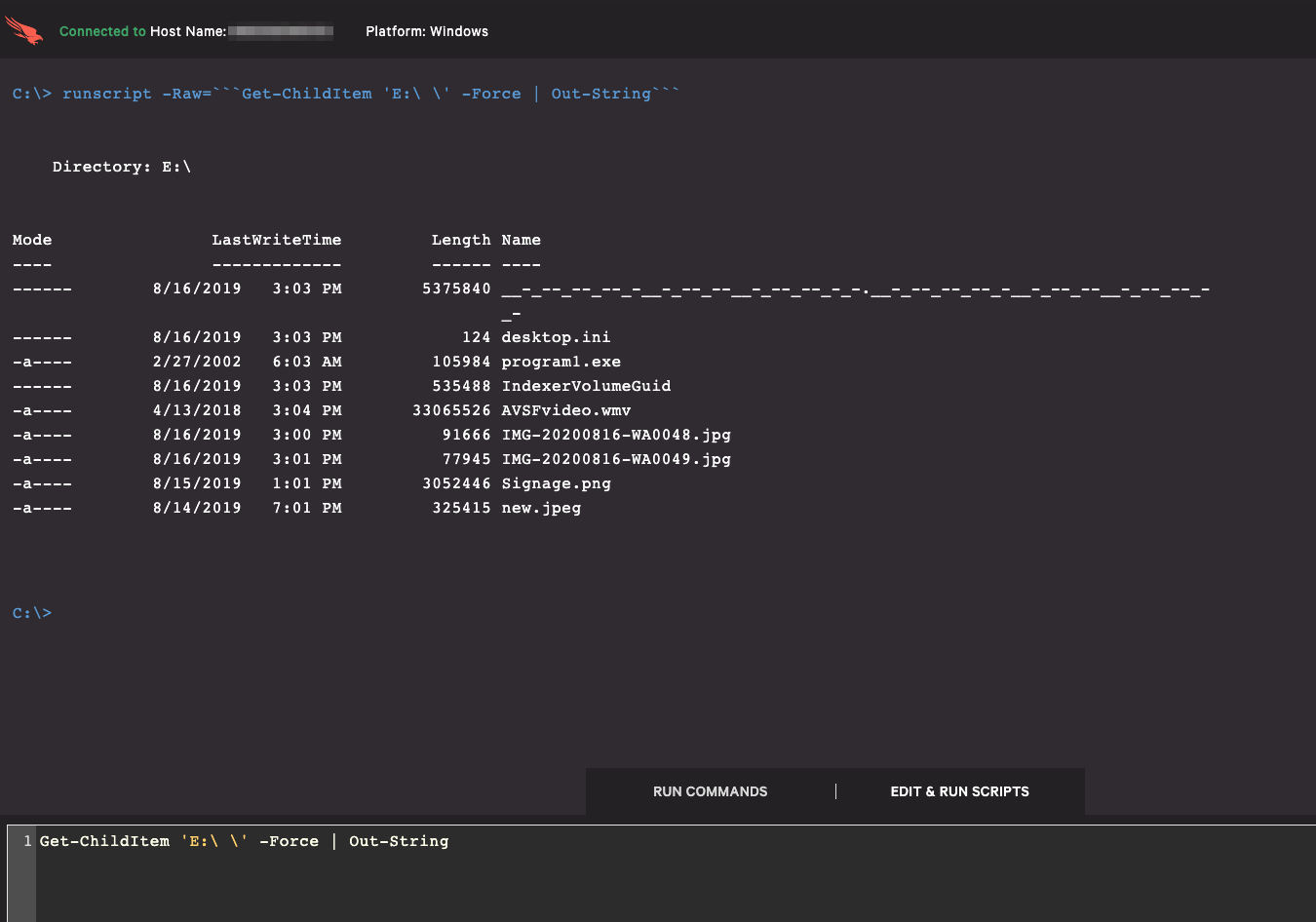Click the IMG-20200816-WA0049.jpg entry
1316x922 pixels.
616,458
